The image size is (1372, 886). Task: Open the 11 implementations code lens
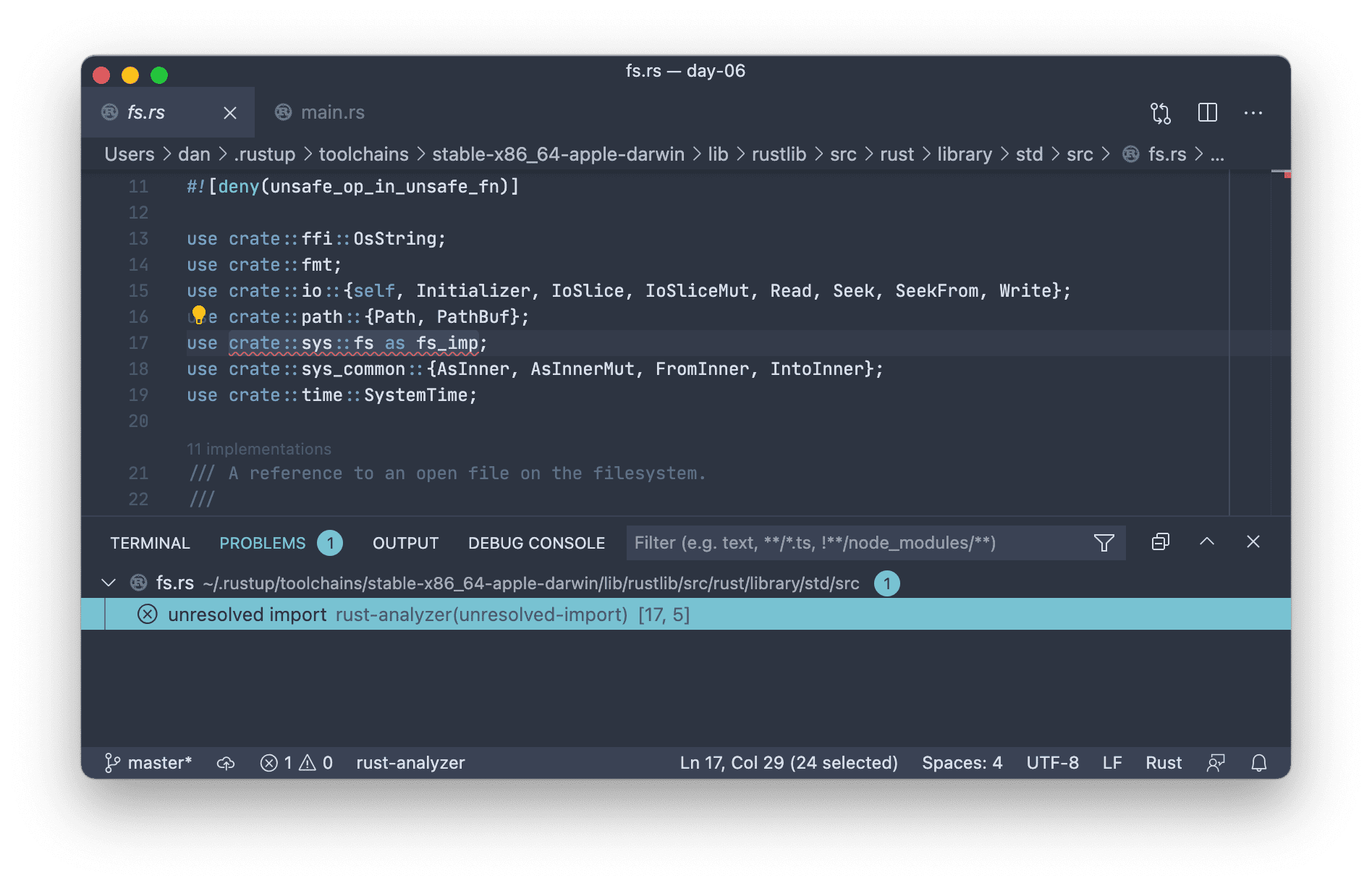pos(259,449)
